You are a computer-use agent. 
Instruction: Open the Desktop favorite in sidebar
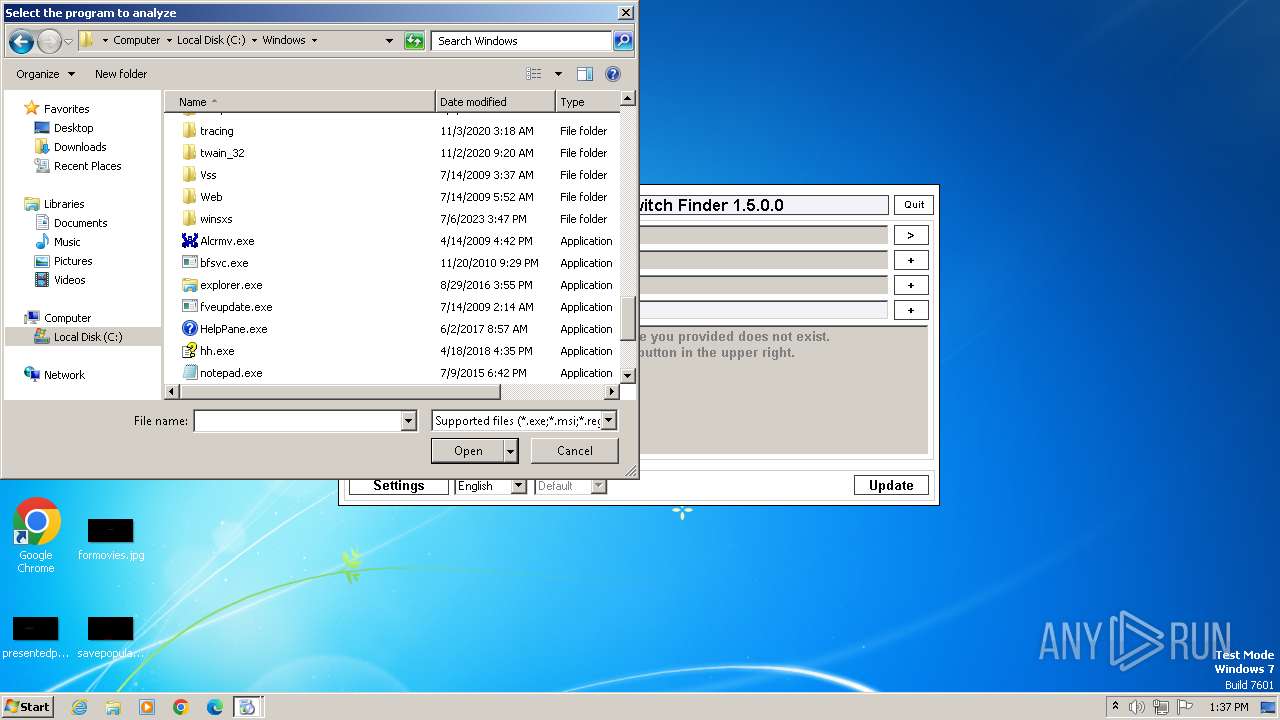[73, 128]
